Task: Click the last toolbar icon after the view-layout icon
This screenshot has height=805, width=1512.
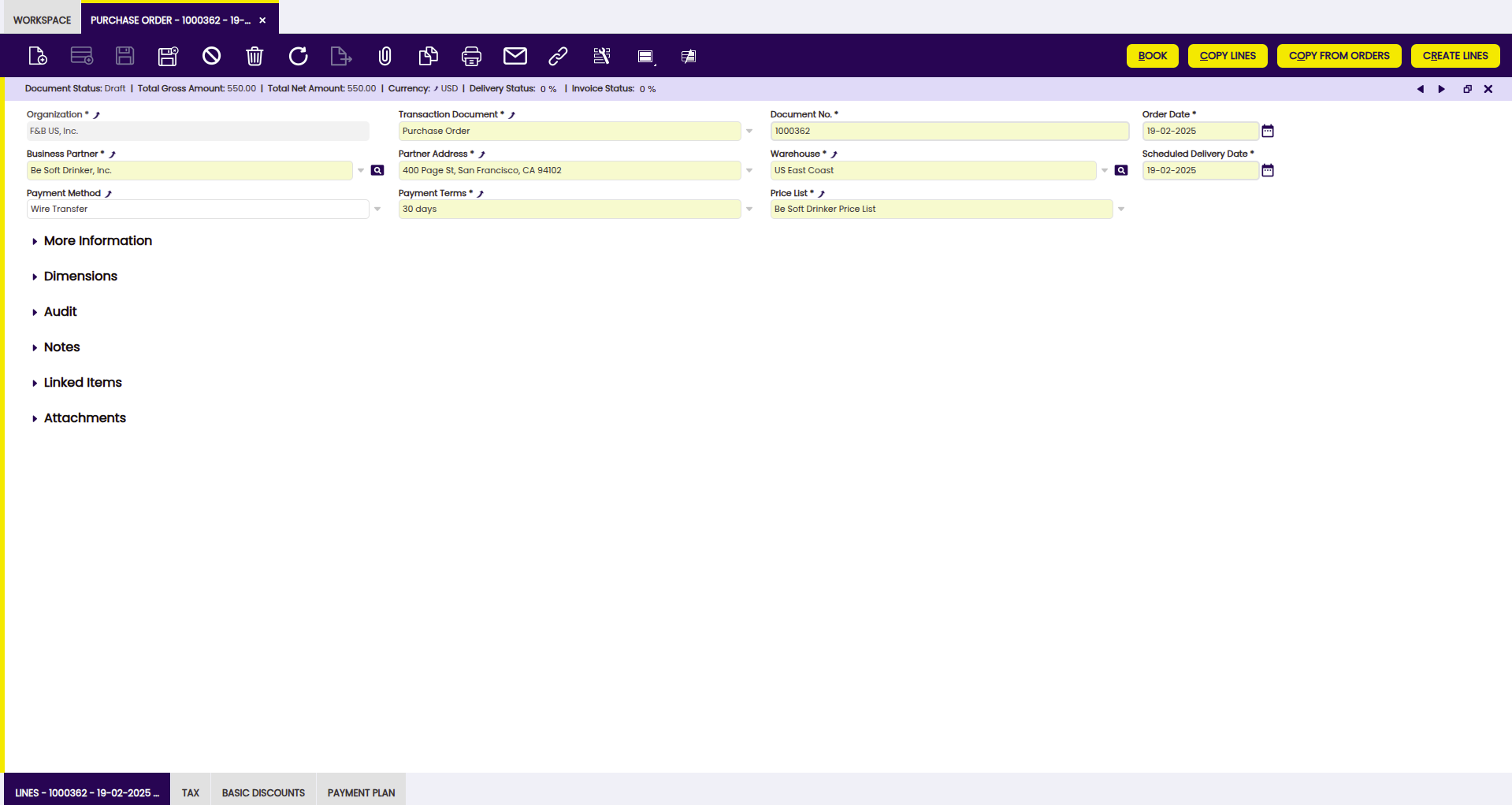Action: (x=689, y=57)
